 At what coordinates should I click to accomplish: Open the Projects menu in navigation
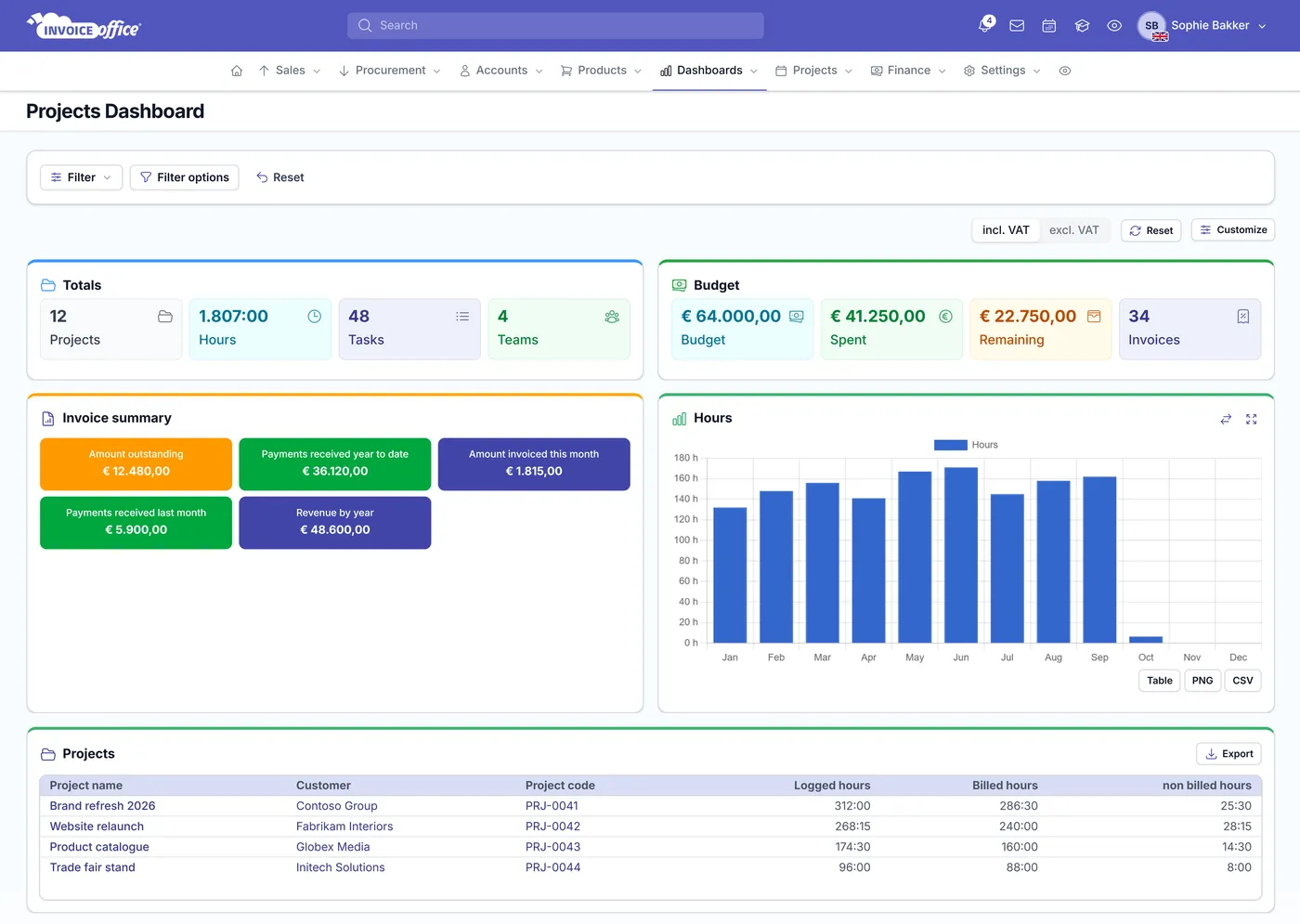[814, 71]
